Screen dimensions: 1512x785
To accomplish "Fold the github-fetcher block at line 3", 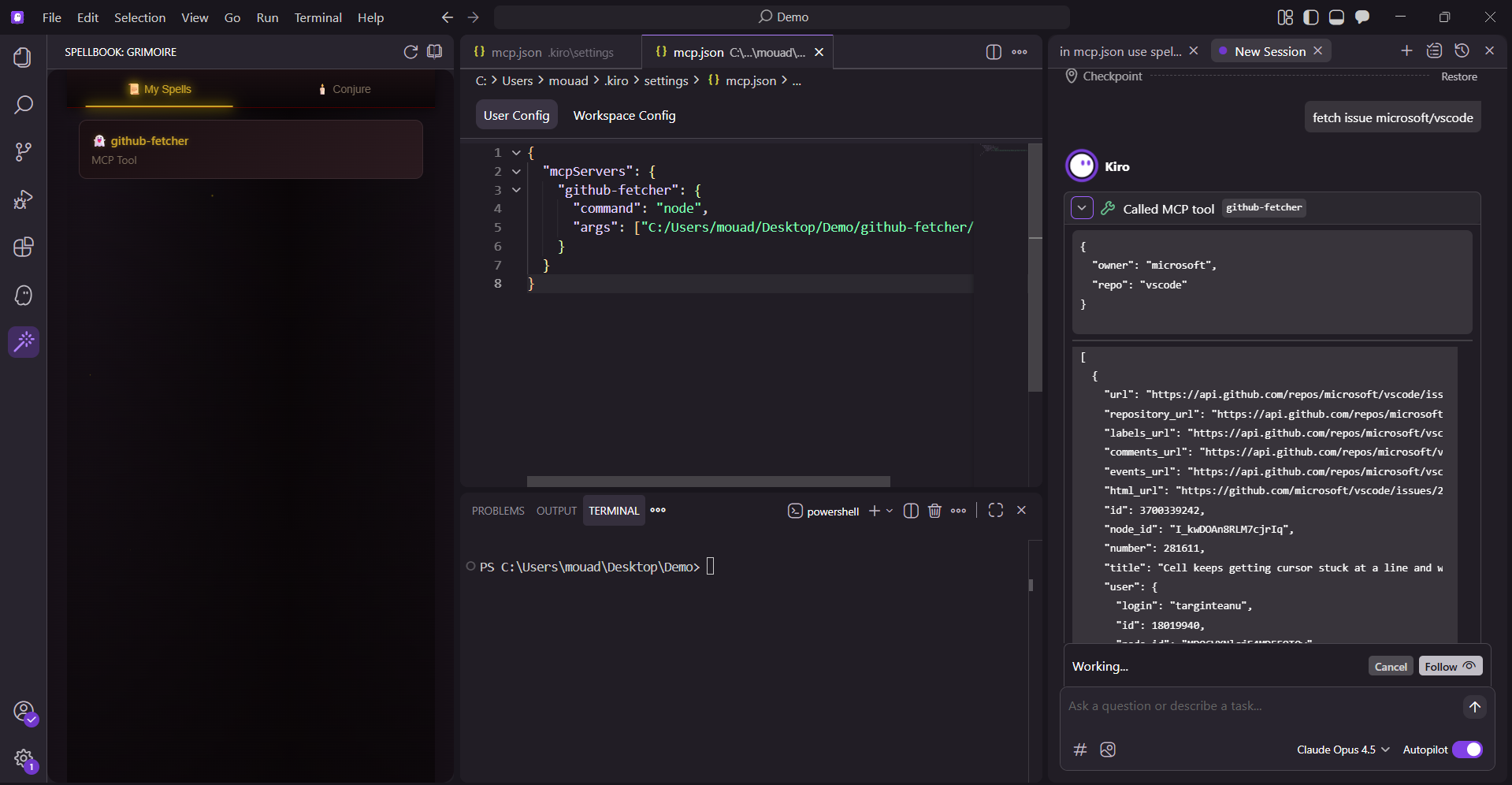I will click(516, 190).
